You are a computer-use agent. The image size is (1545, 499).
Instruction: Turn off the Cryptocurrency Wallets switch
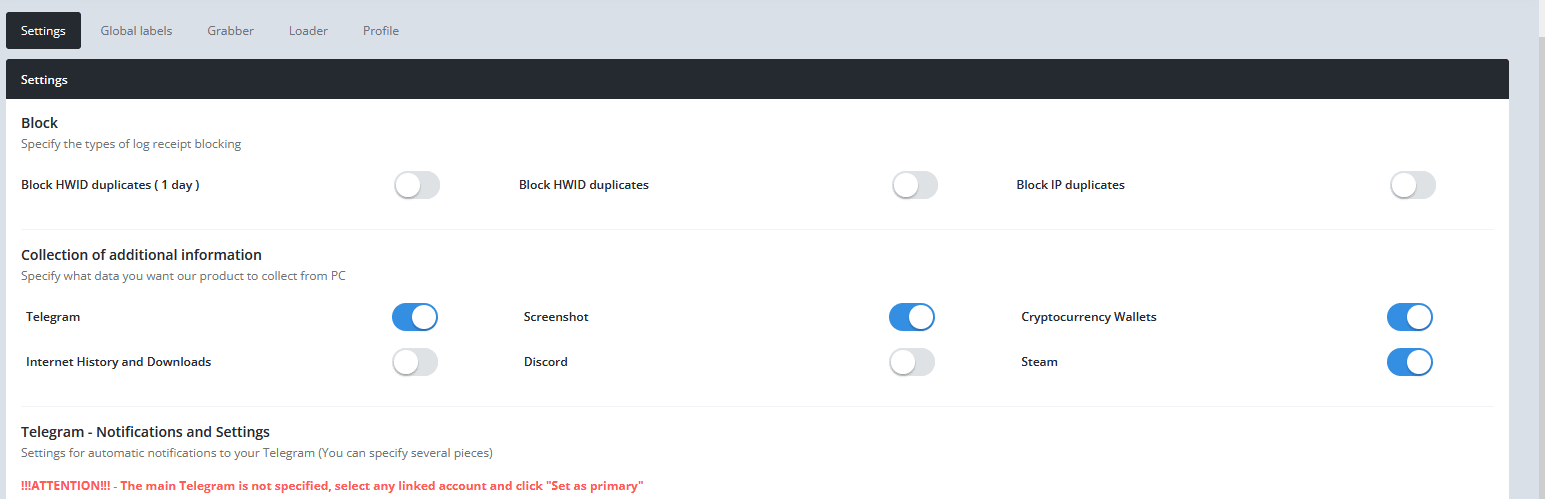1410,317
